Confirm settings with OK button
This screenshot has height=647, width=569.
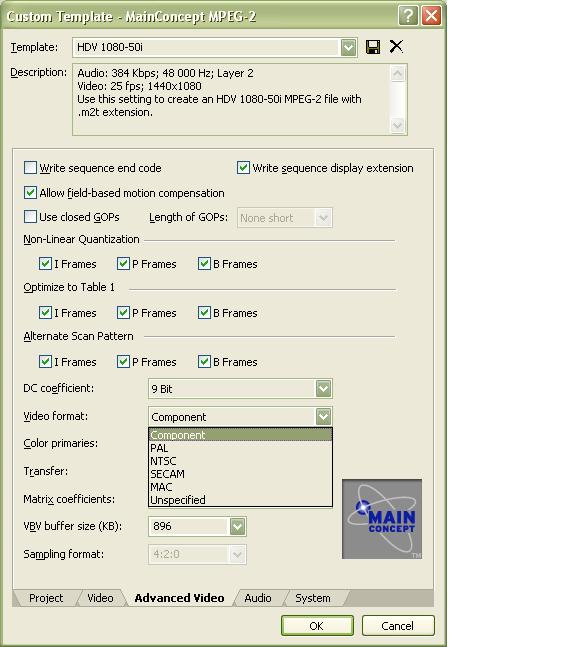317,626
